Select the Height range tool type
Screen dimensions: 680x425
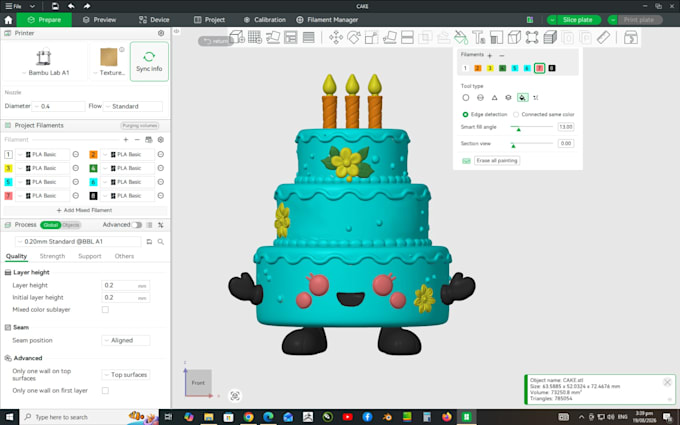point(508,98)
